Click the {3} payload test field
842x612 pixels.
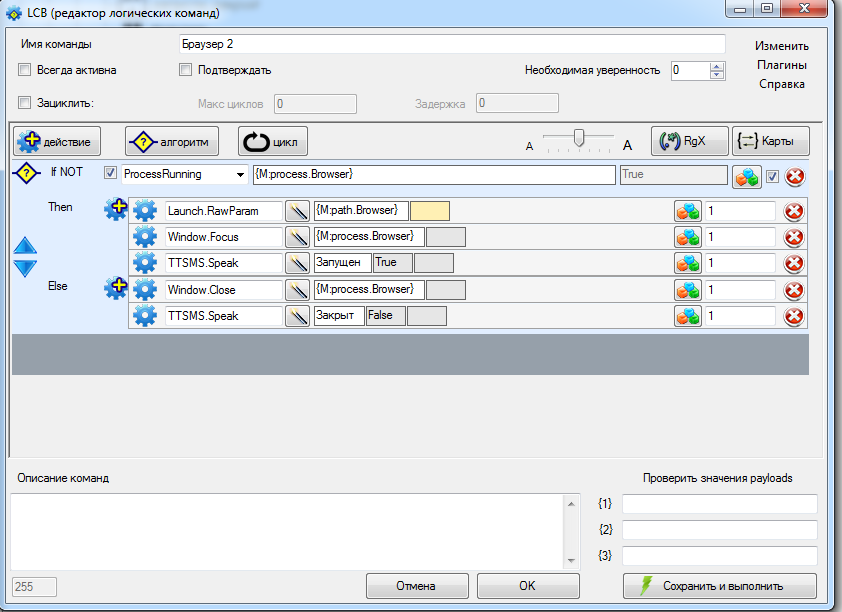pos(720,556)
